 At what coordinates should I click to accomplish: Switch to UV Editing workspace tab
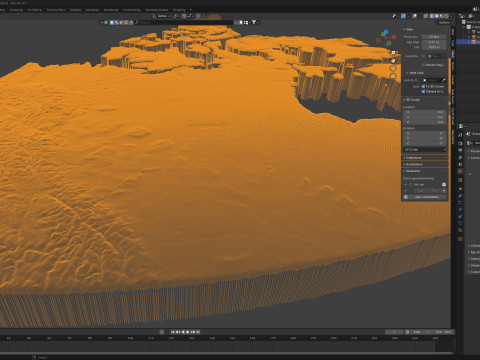[x=34, y=10]
